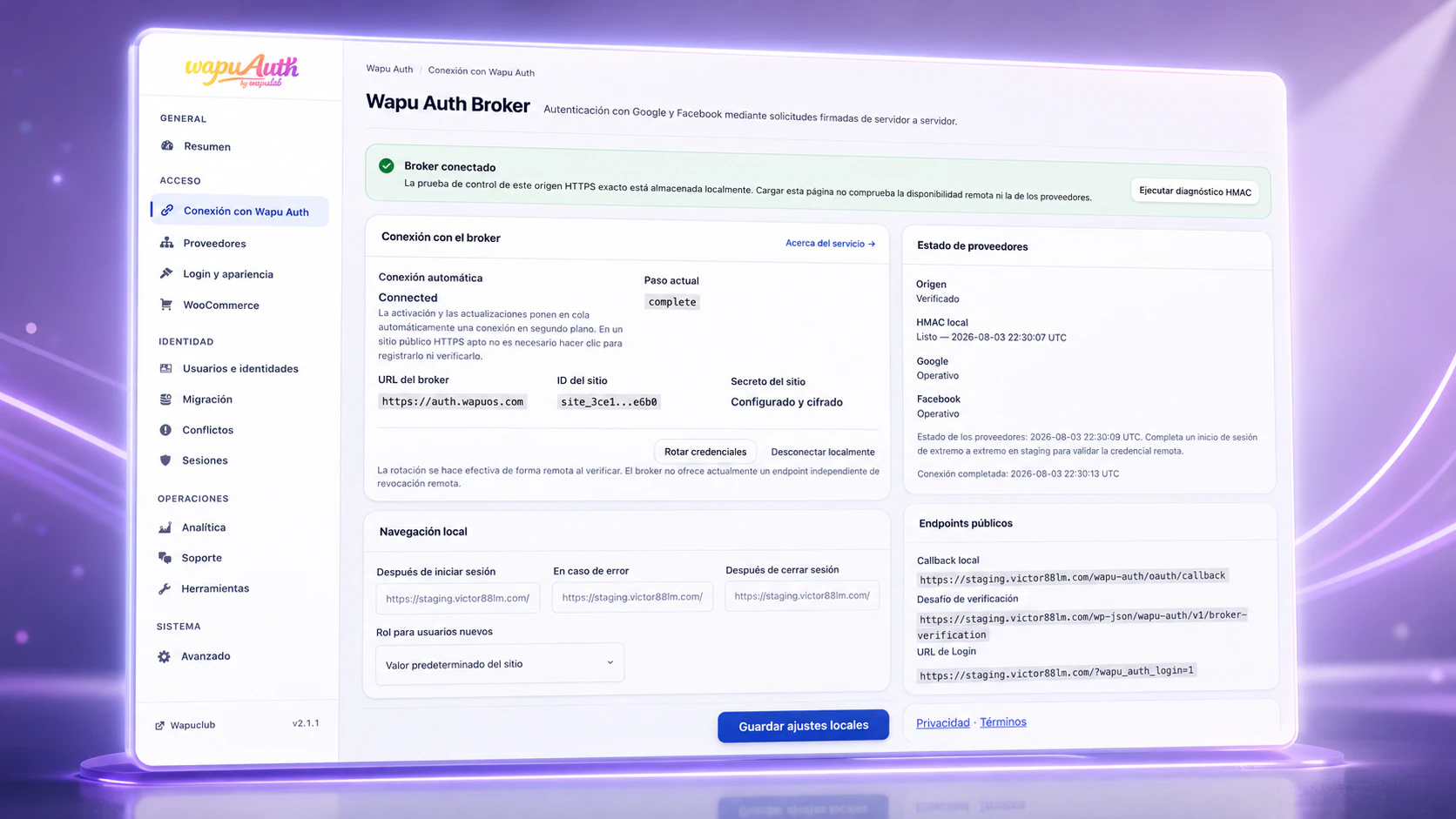The height and width of the screenshot is (819, 1456).
Task: Click the Login y apariencia brush icon
Action: pyautogui.click(x=166, y=273)
